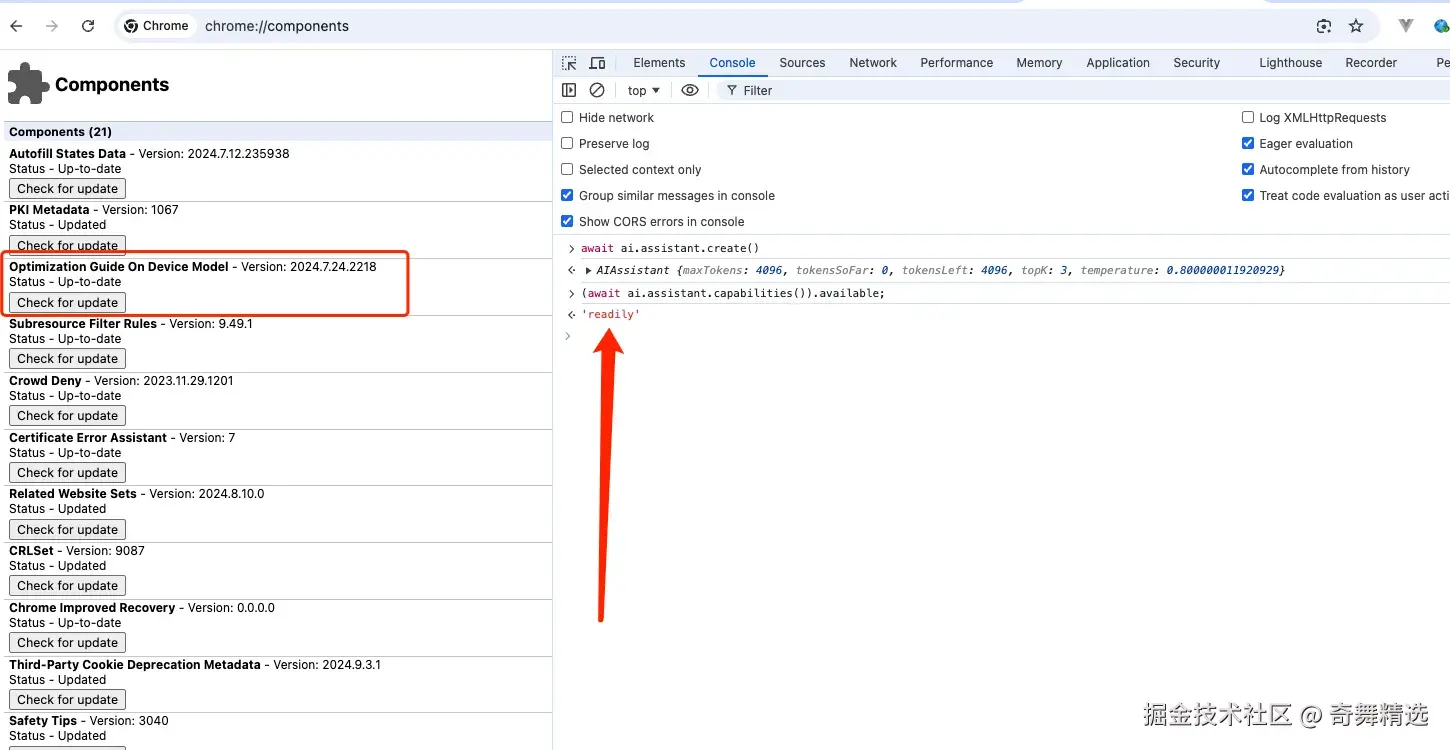Viewport: 1450px width, 750px height.
Task: Enable the Log XMLHttpRequests checkbox
Action: click(x=1248, y=117)
